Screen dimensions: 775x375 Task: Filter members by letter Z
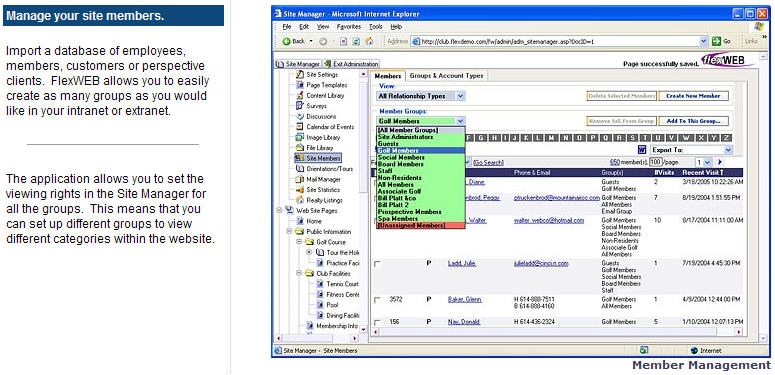pyautogui.click(x=727, y=137)
